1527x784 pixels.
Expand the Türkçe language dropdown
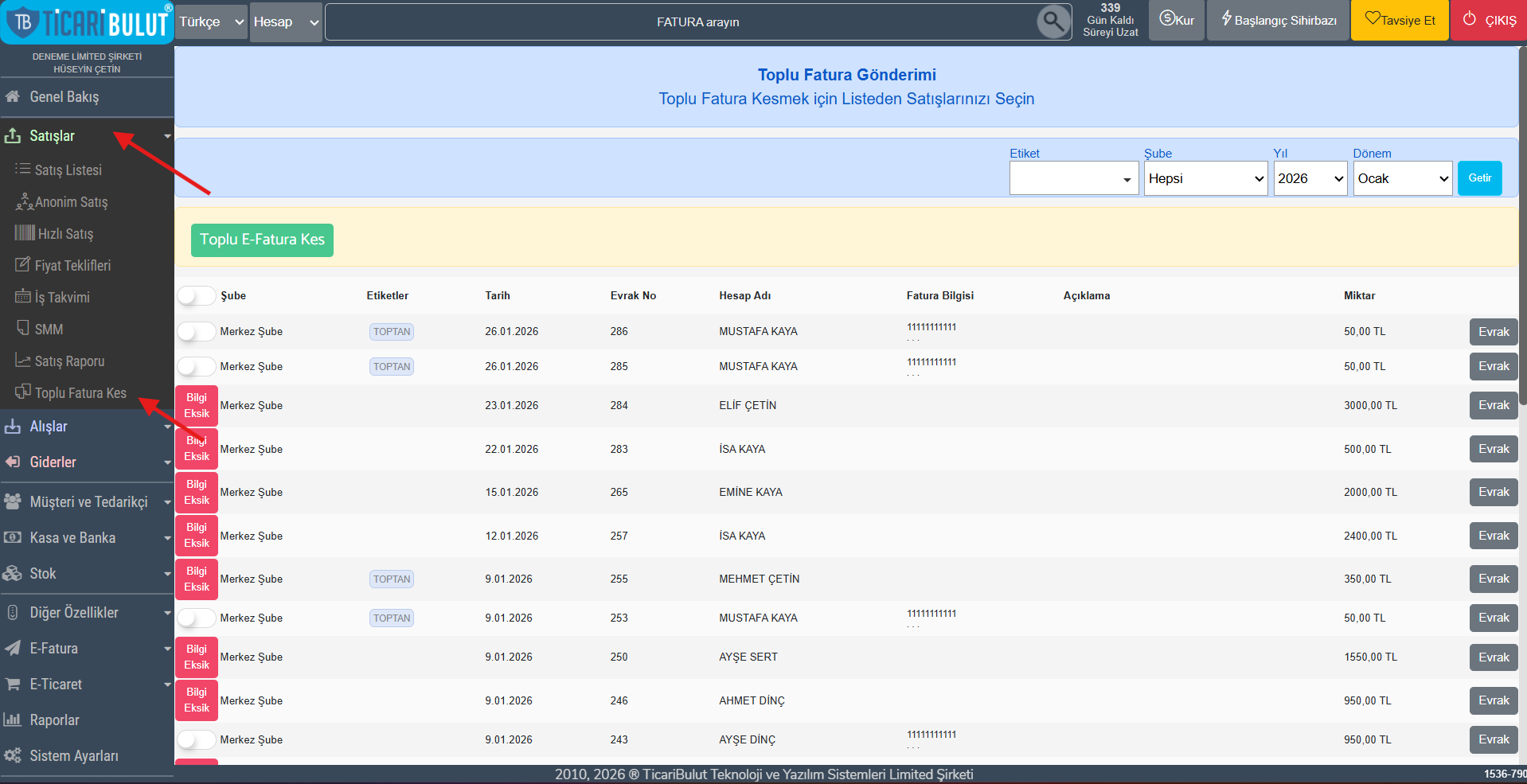pyautogui.click(x=212, y=22)
